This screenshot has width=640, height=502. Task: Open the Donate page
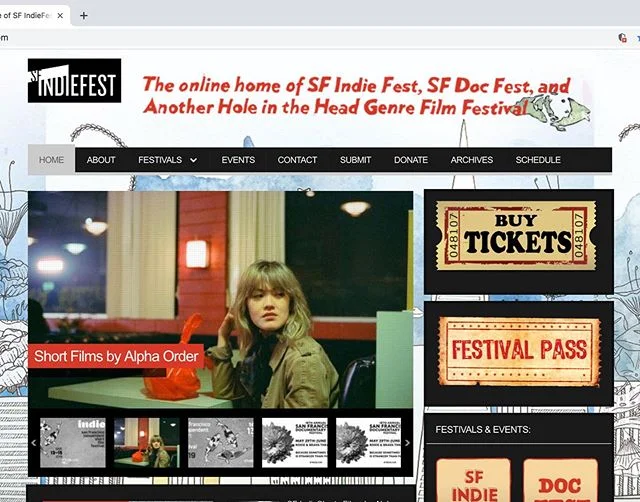tap(411, 160)
